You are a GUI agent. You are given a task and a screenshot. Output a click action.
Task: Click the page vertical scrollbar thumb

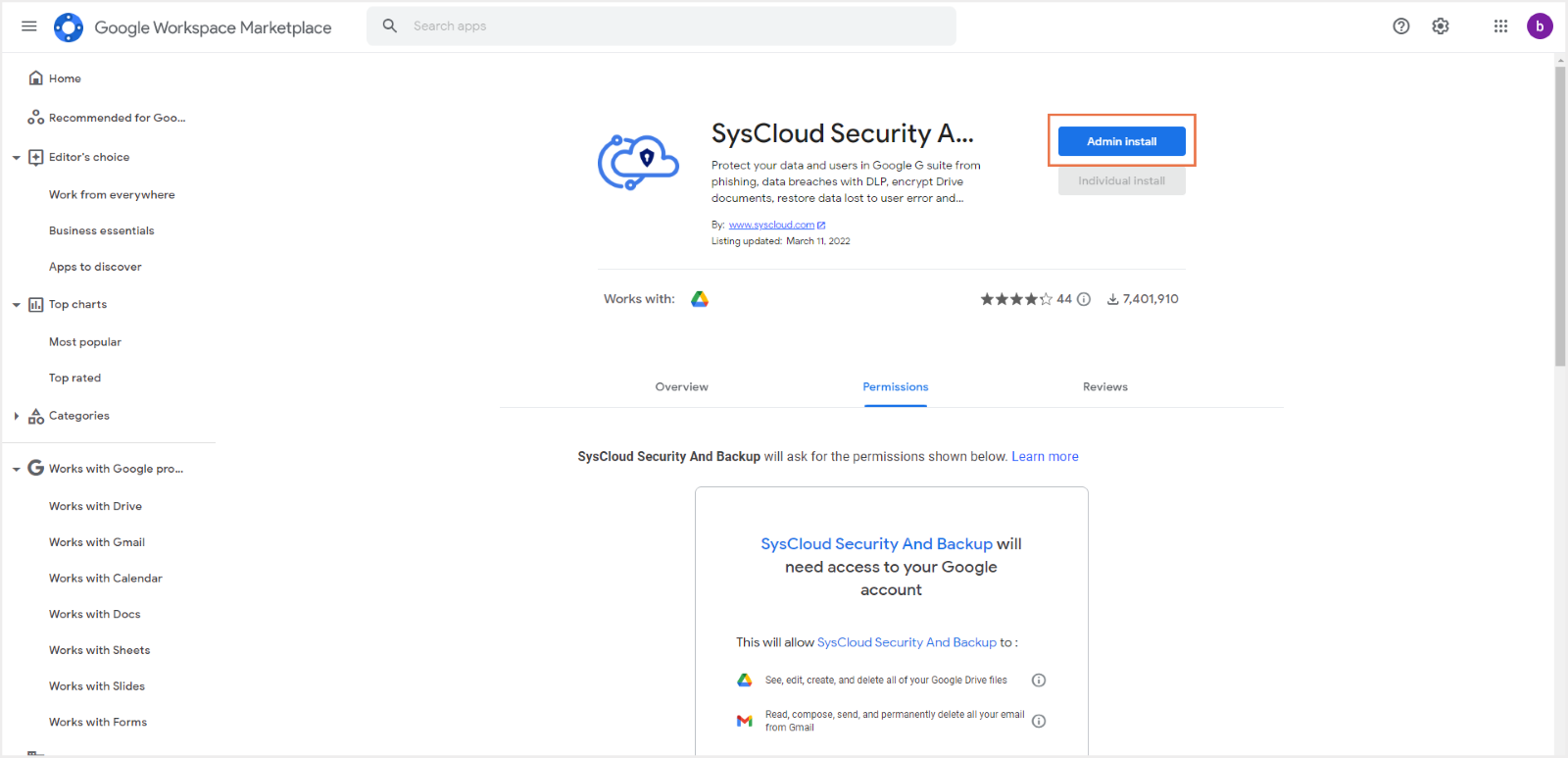[1560, 216]
